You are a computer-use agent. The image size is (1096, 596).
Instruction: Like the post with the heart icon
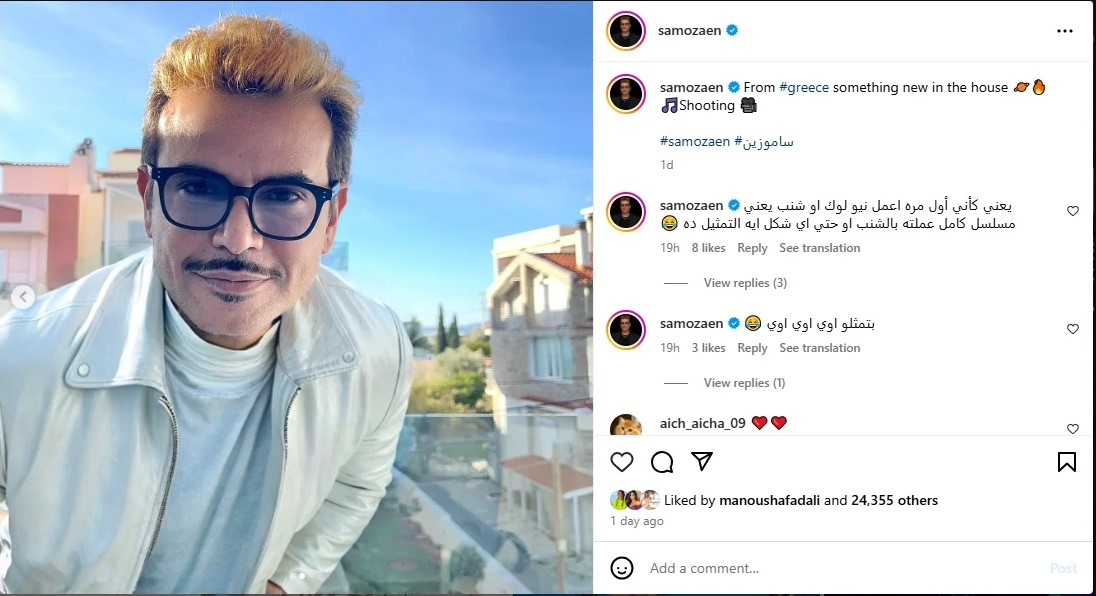[x=621, y=462]
